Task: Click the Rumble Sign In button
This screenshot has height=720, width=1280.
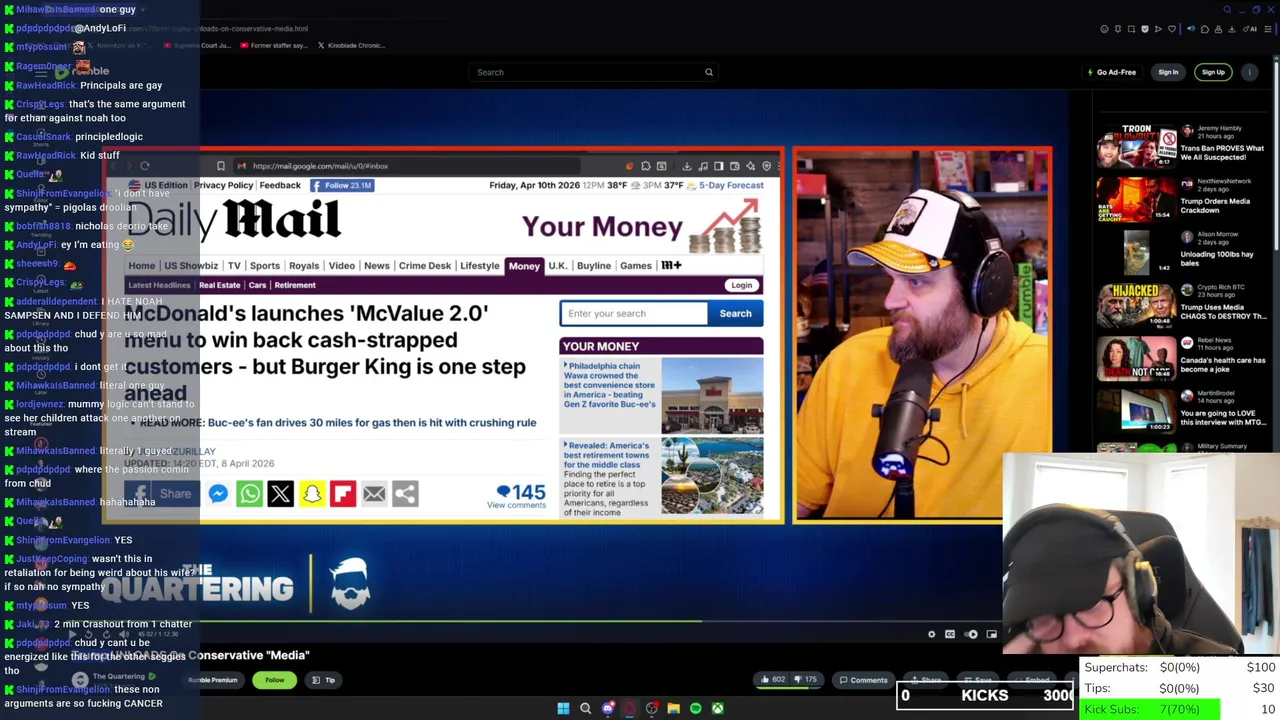Action: [1168, 72]
